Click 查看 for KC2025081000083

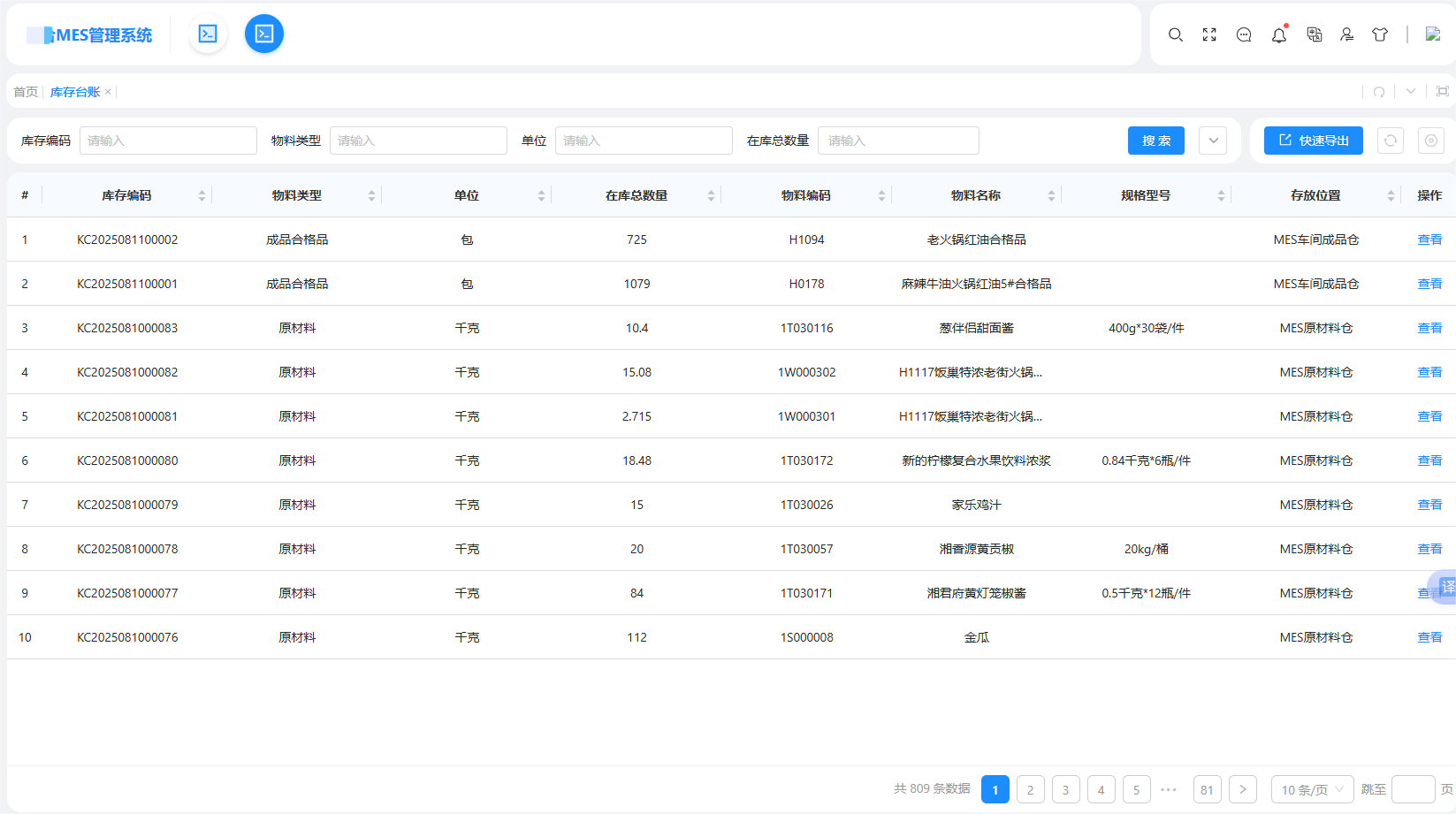tap(1429, 328)
